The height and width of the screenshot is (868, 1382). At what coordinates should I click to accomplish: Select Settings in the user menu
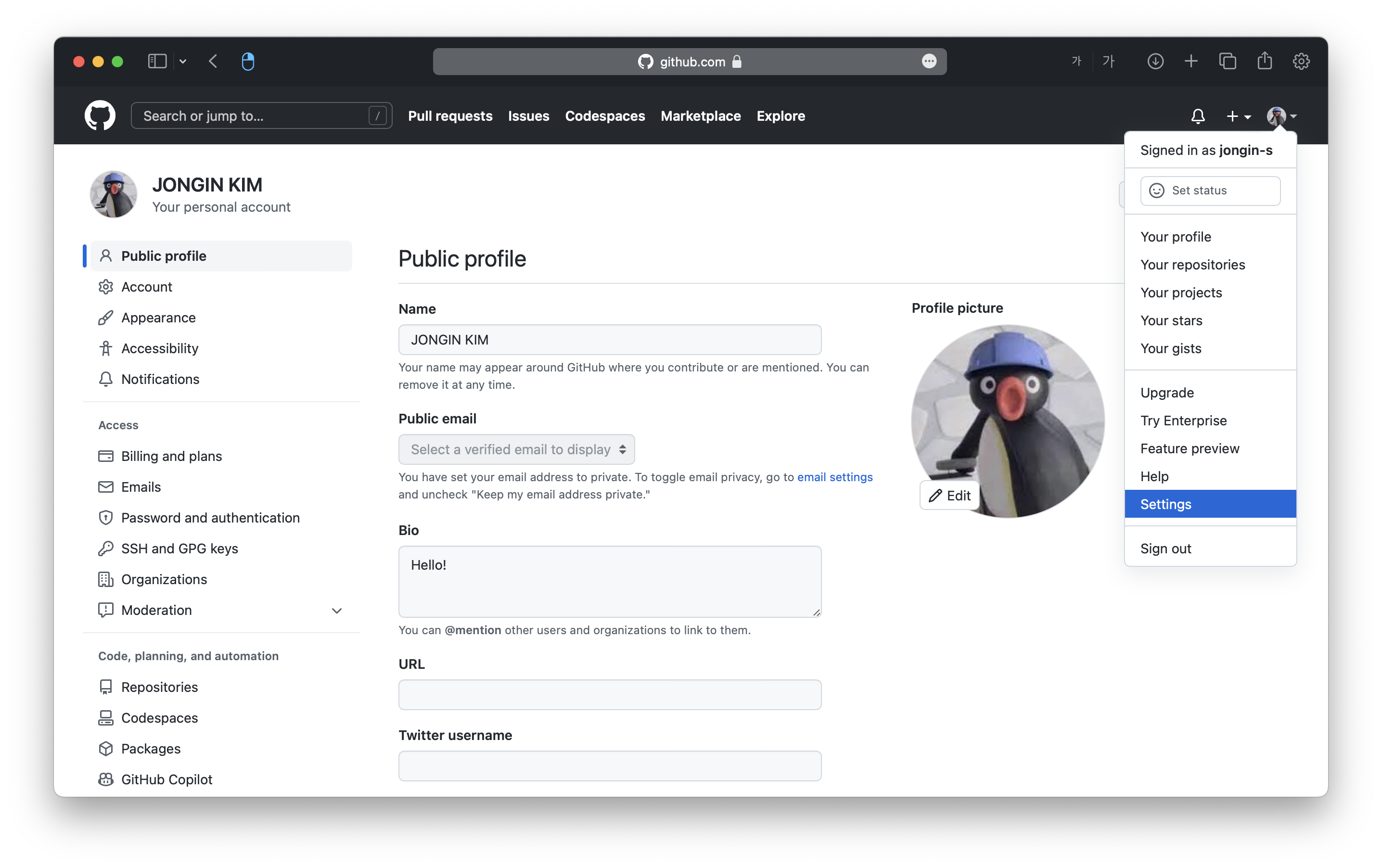1165,504
